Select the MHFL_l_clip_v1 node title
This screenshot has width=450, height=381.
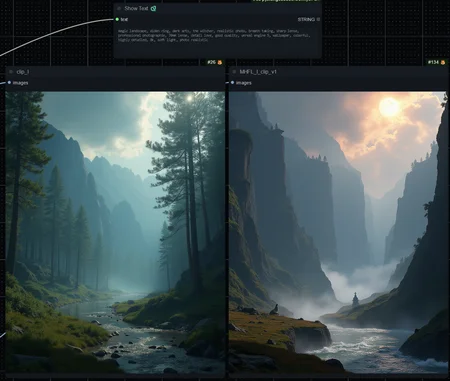[258, 72]
